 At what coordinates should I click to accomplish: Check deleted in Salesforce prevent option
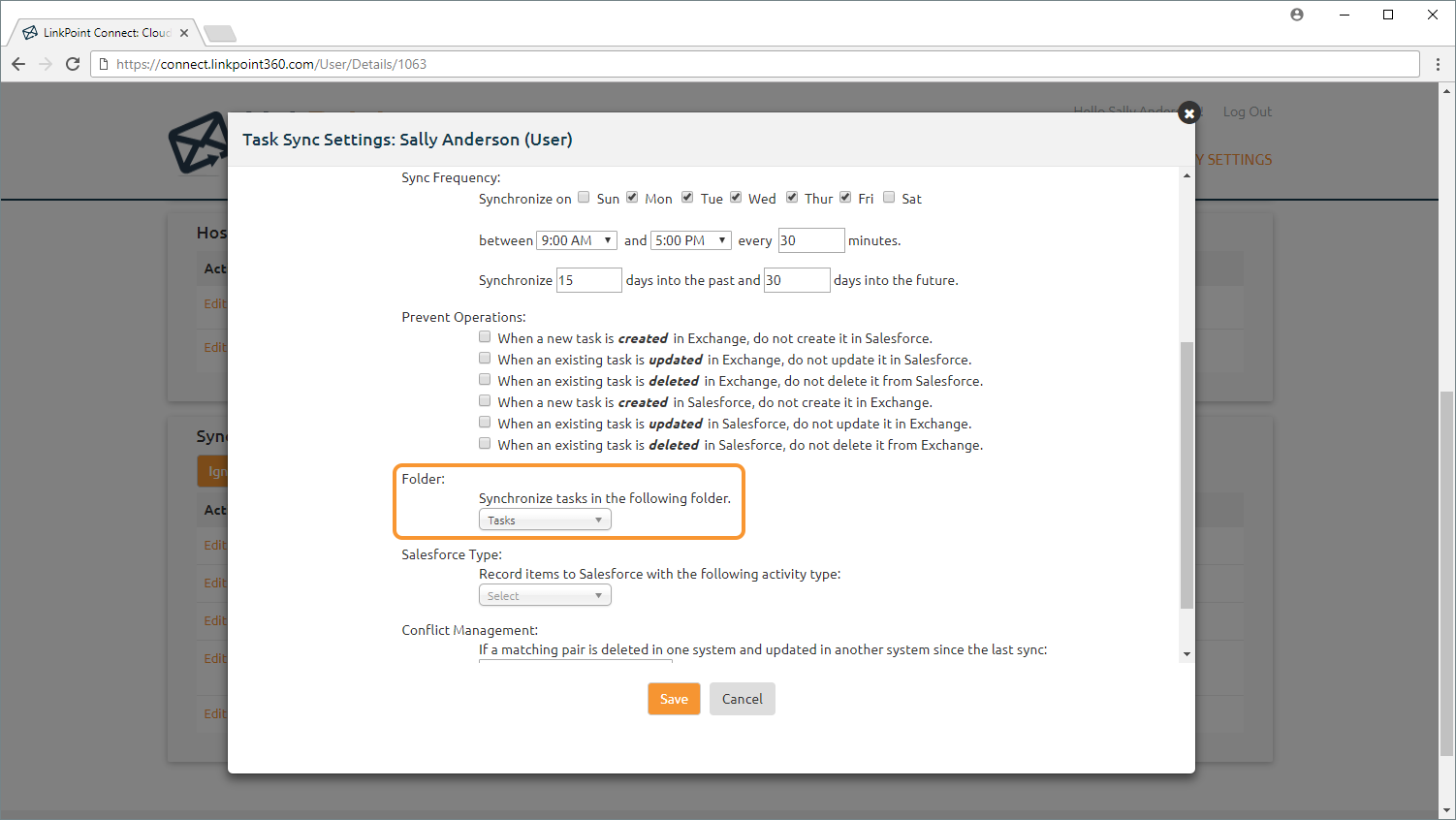(485, 444)
